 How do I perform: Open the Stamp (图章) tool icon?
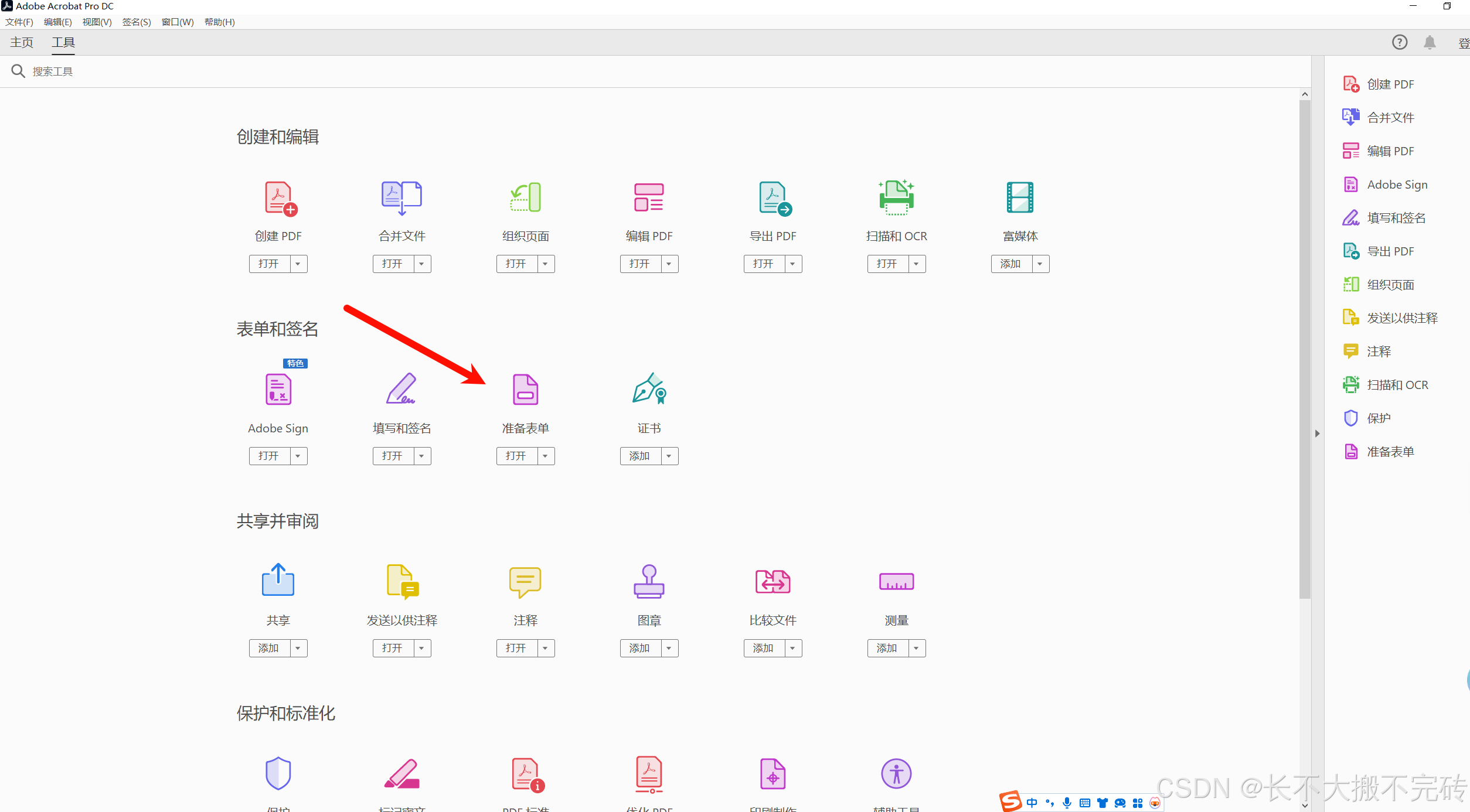[x=649, y=581]
